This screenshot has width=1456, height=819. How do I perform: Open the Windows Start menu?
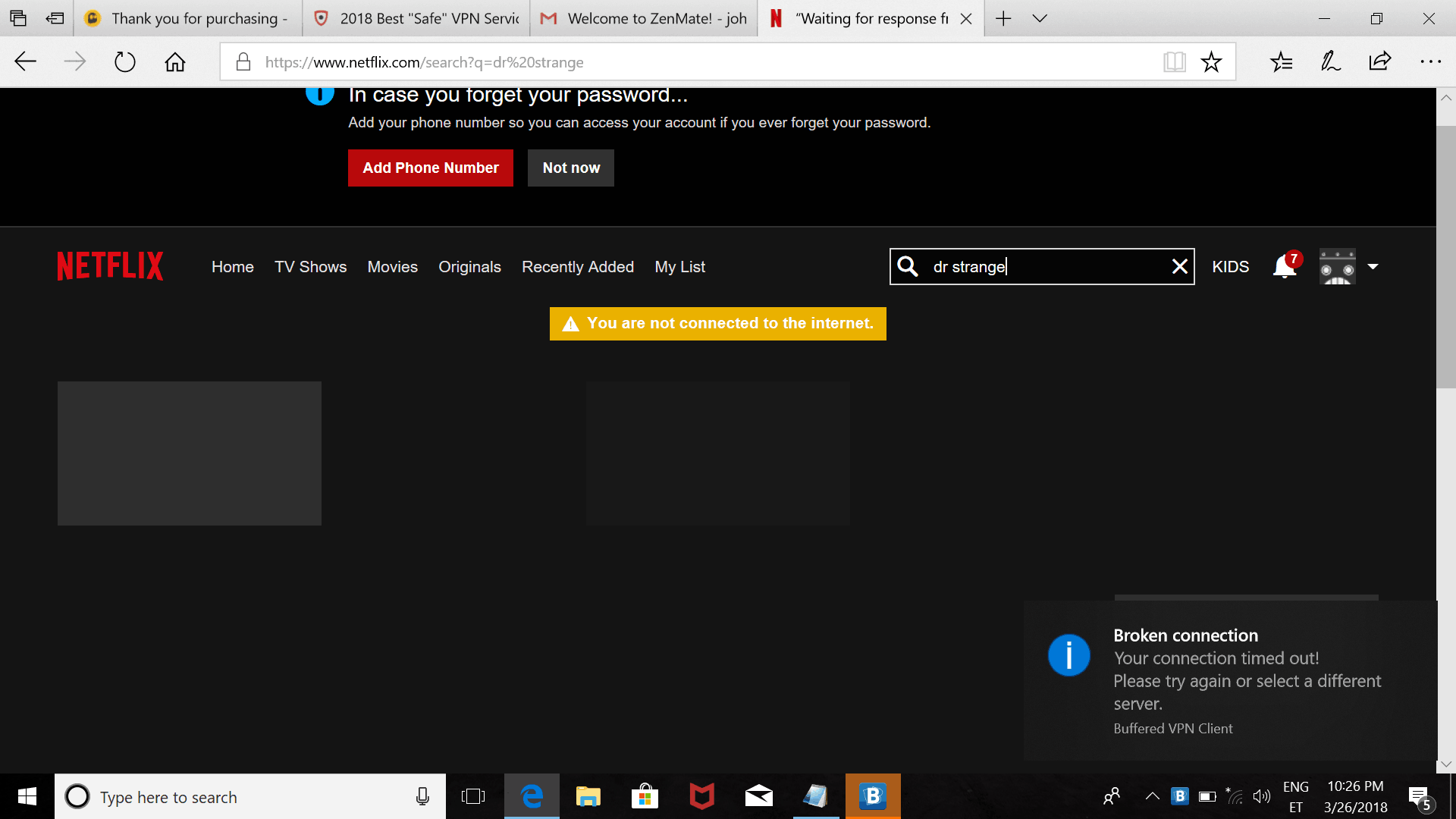(x=27, y=796)
